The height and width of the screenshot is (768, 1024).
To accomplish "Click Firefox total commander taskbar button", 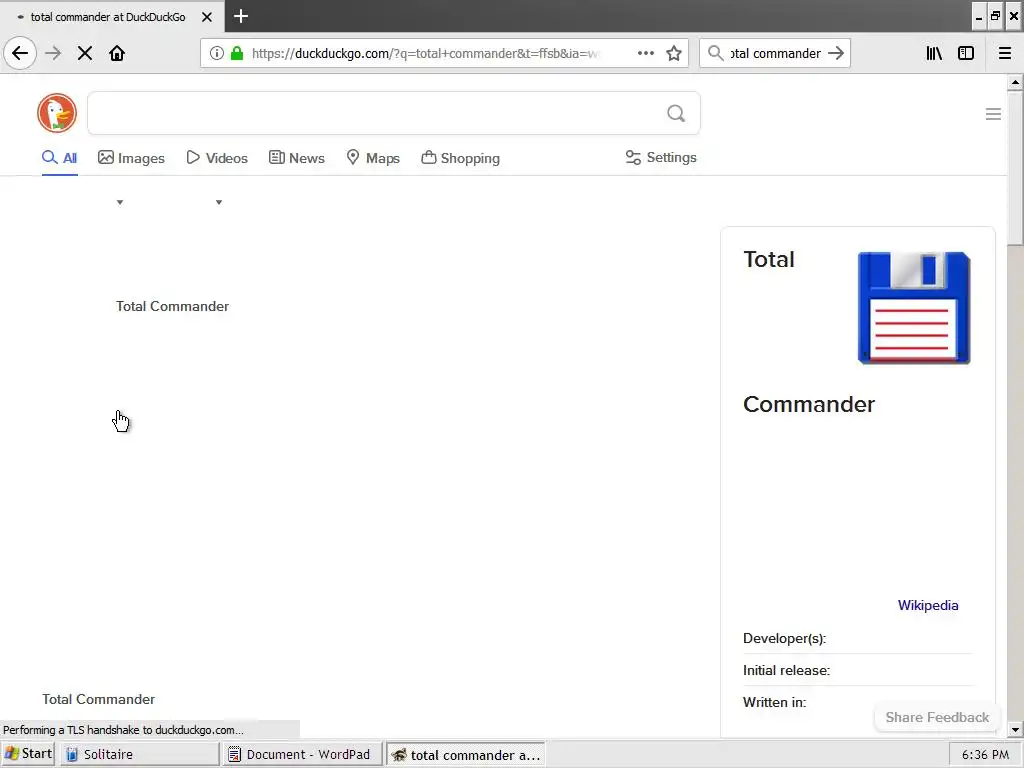I will [x=466, y=755].
